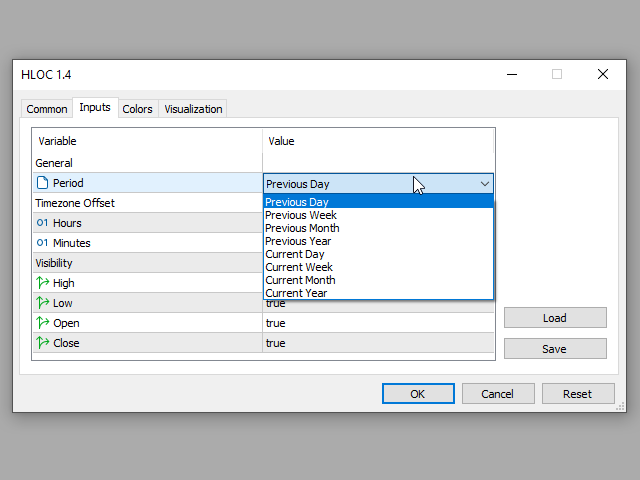Click the green arrow icon beside Close
This screenshot has width=640, height=480.
coord(42,343)
